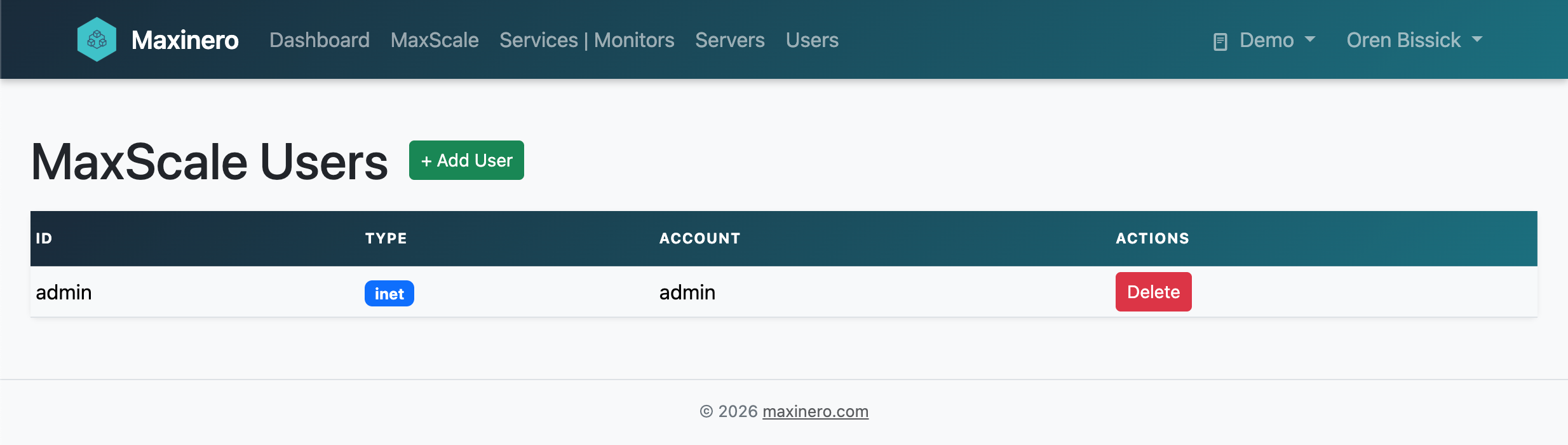The width and height of the screenshot is (1568, 445).
Task: Follow the maxinero.com footer link
Action: [815, 411]
